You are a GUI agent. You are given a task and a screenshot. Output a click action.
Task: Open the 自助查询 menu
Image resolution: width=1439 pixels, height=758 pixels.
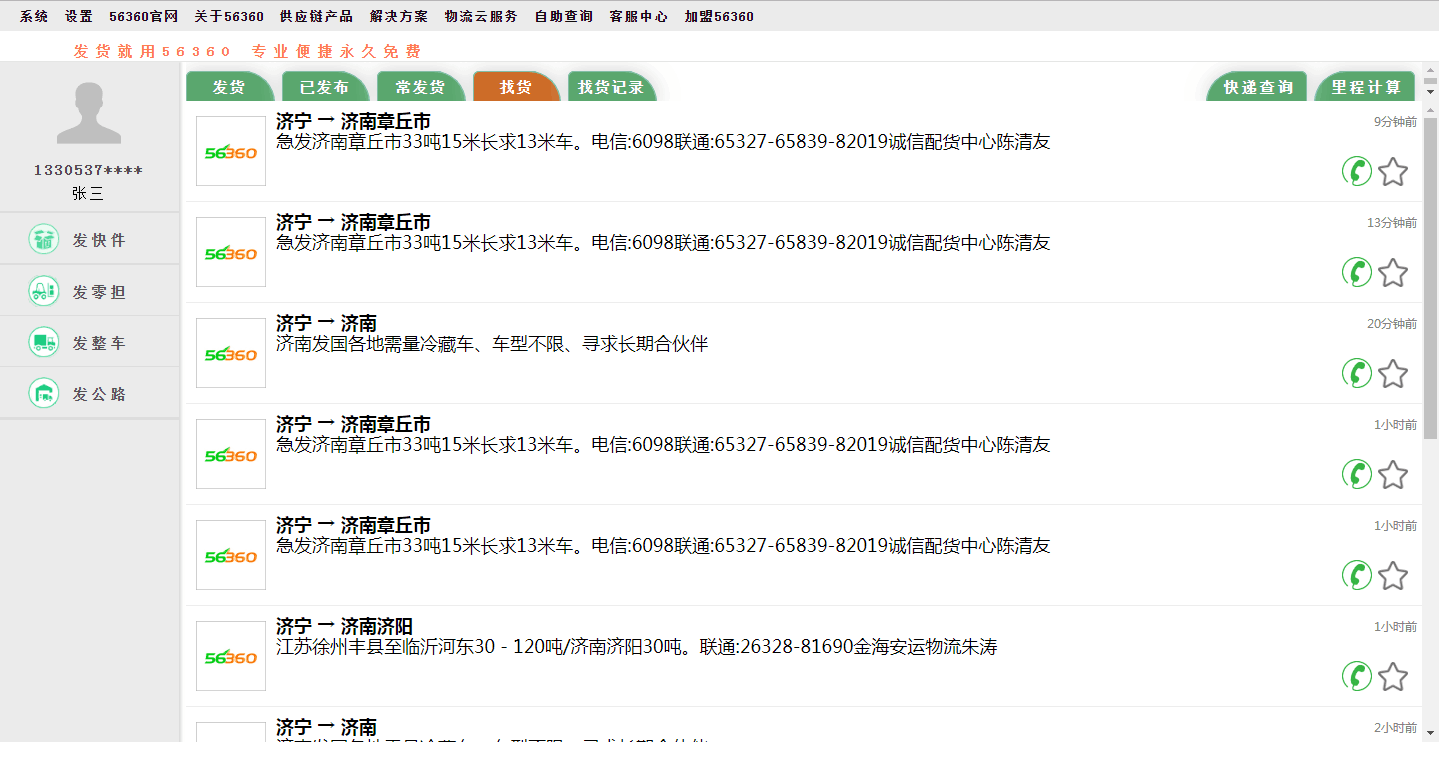[563, 16]
